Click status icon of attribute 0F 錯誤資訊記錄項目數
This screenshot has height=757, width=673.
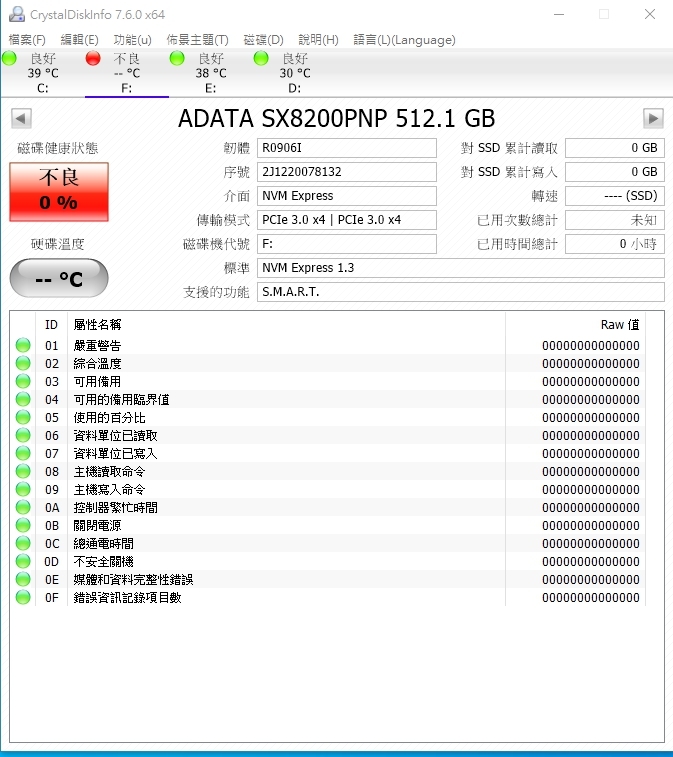coord(23,597)
